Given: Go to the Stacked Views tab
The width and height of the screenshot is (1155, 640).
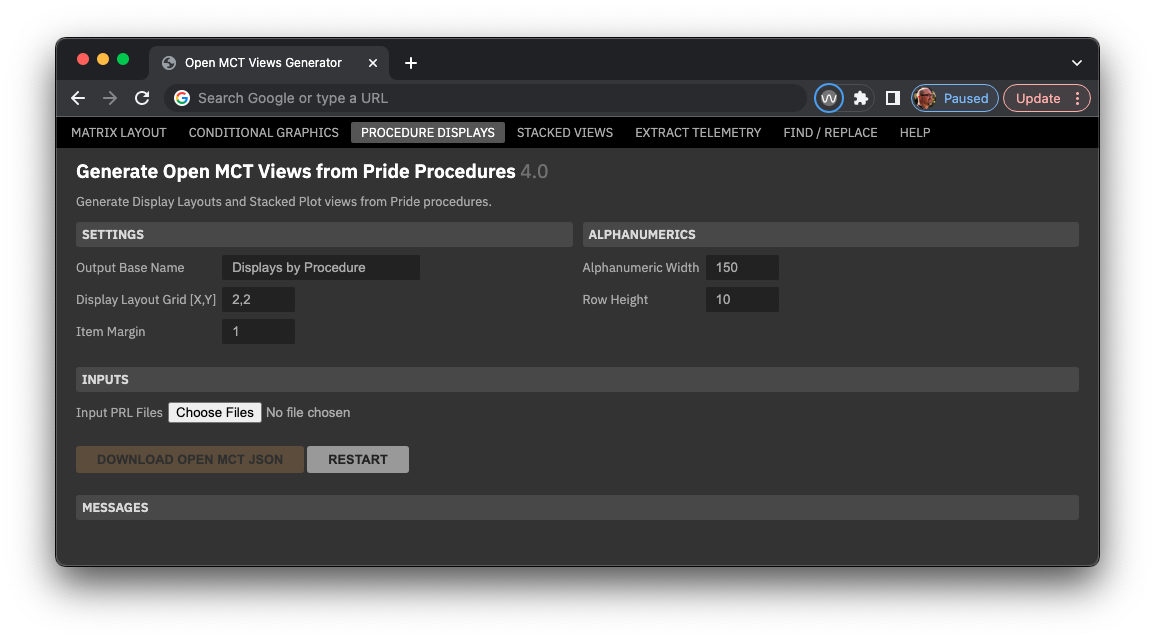Looking at the screenshot, I should pos(565,133).
